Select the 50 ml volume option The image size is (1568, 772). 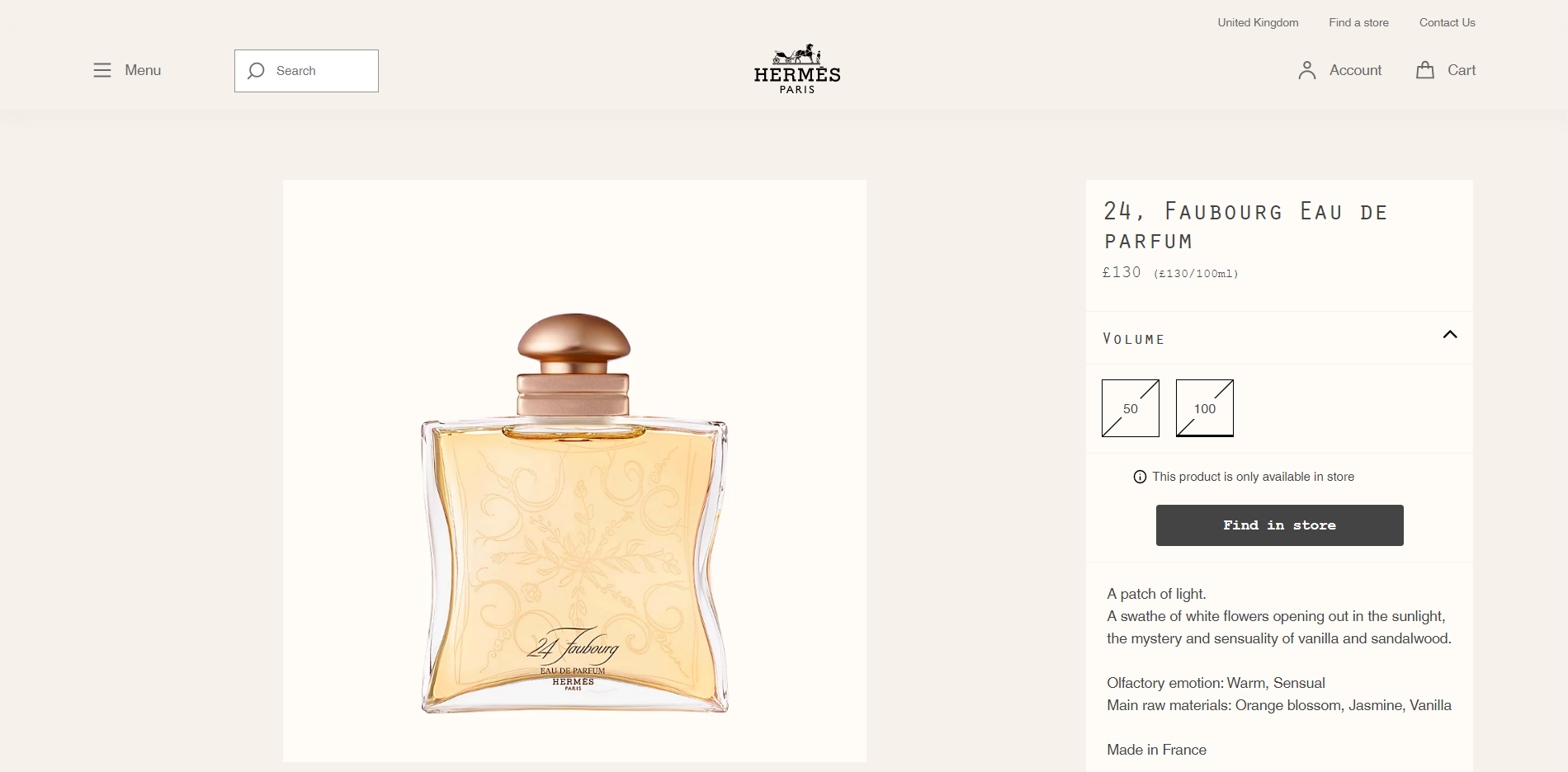1131,408
